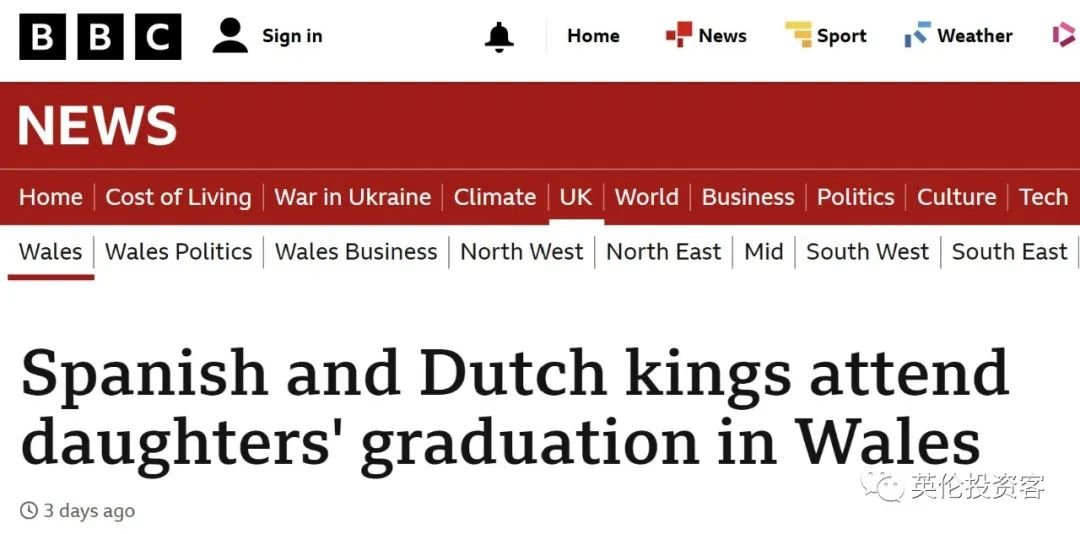The image size is (1080, 534).
Task: Open the Sign in link
Action: (292, 36)
